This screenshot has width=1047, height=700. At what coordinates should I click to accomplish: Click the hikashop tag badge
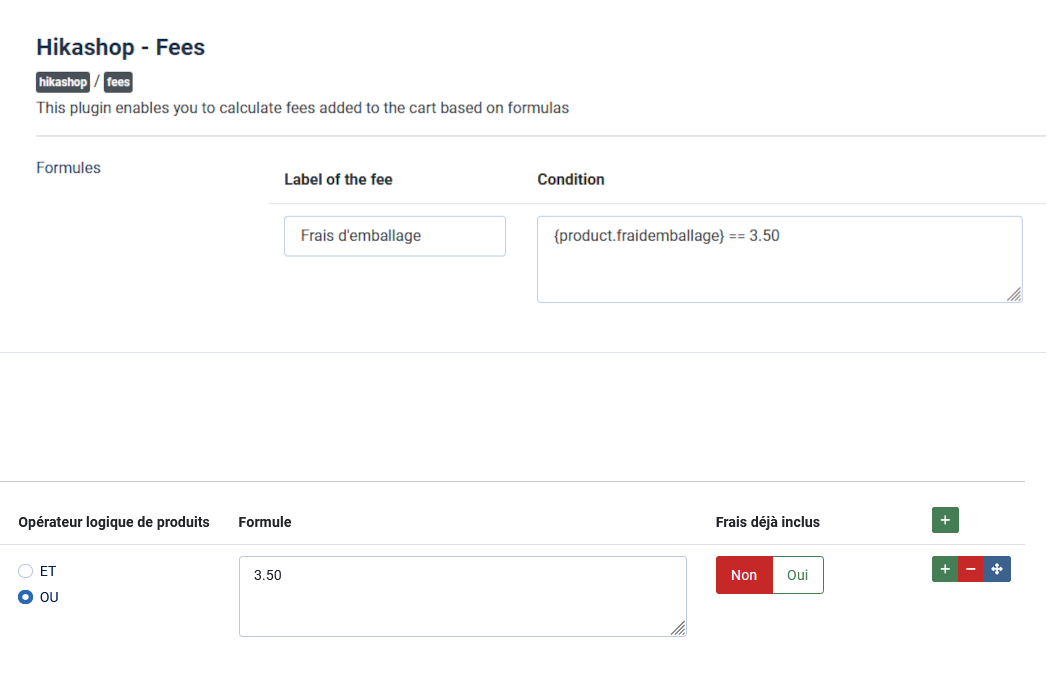[x=63, y=82]
